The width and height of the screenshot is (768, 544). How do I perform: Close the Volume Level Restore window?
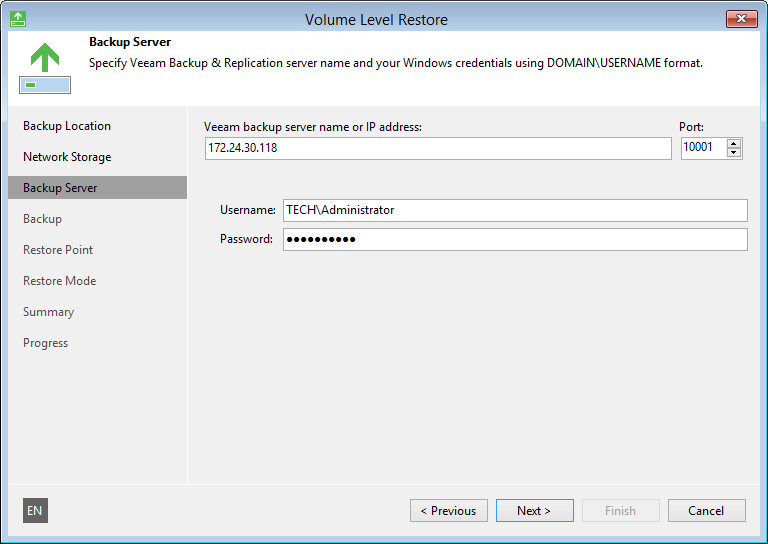point(742,19)
